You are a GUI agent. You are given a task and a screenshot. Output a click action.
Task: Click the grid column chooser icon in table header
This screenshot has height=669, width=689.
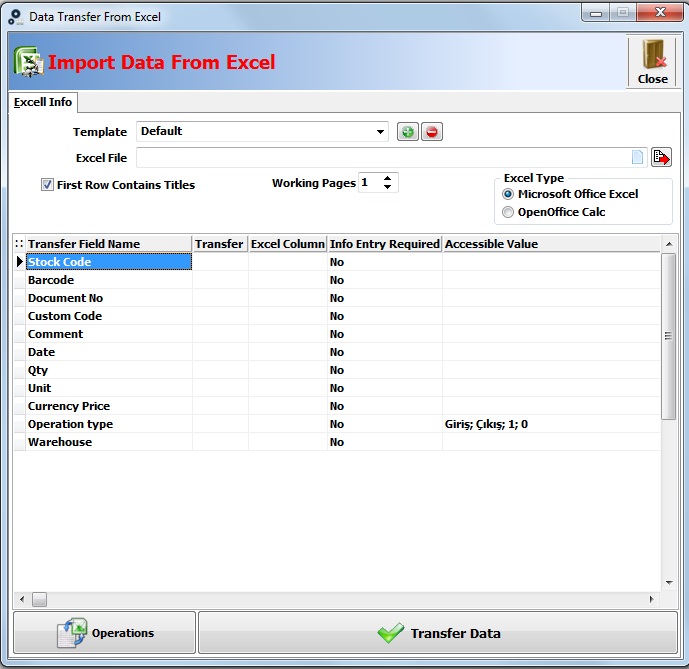point(19,243)
